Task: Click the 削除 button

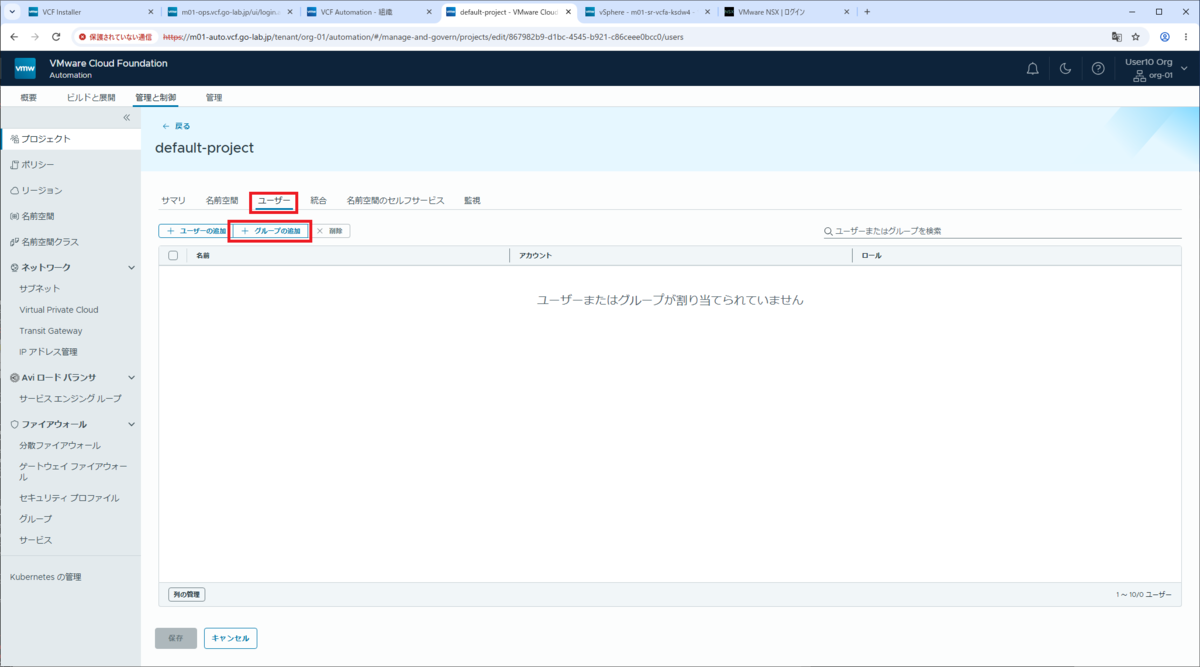Action: pos(330,231)
